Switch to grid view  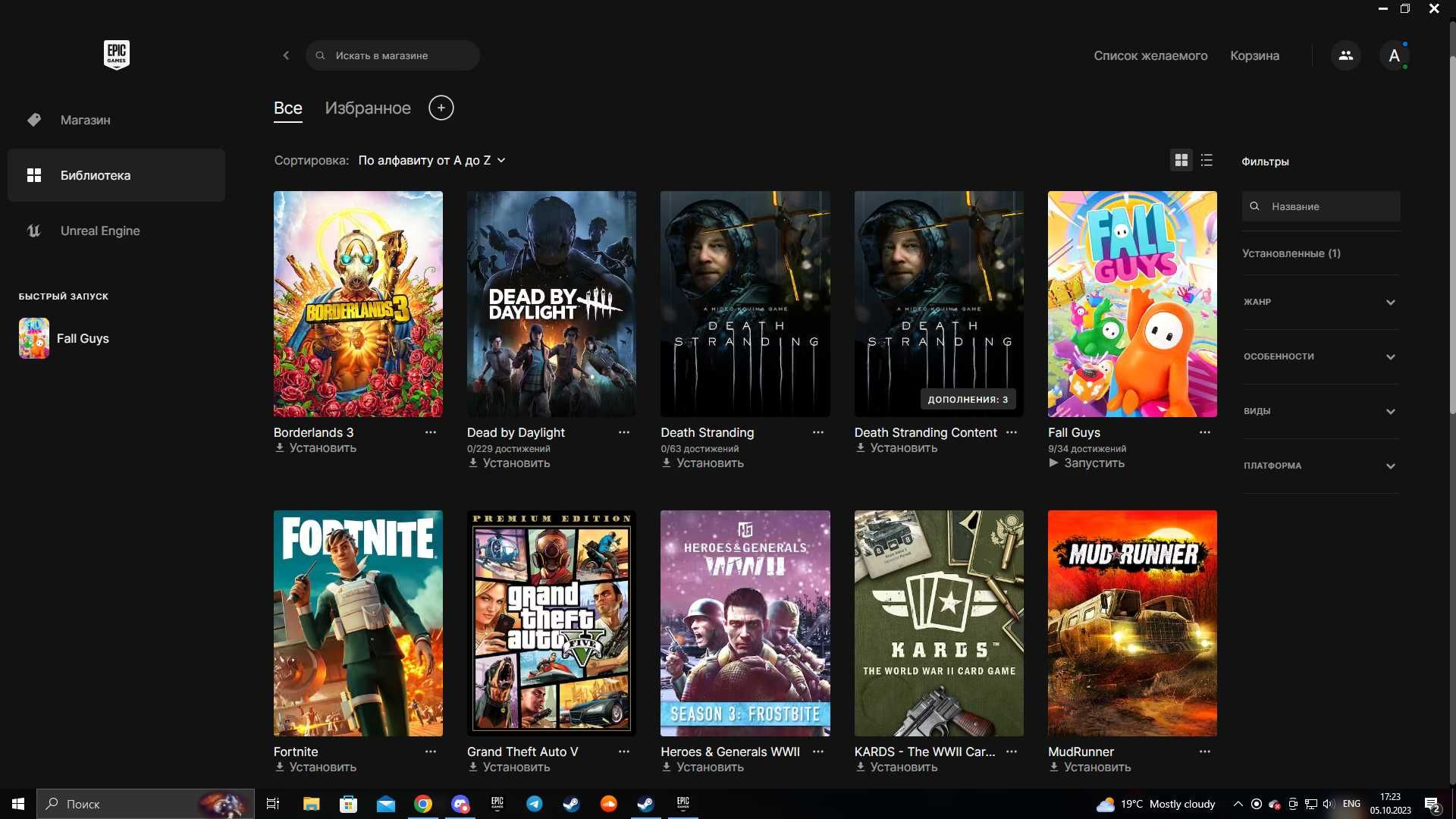click(x=1181, y=160)
